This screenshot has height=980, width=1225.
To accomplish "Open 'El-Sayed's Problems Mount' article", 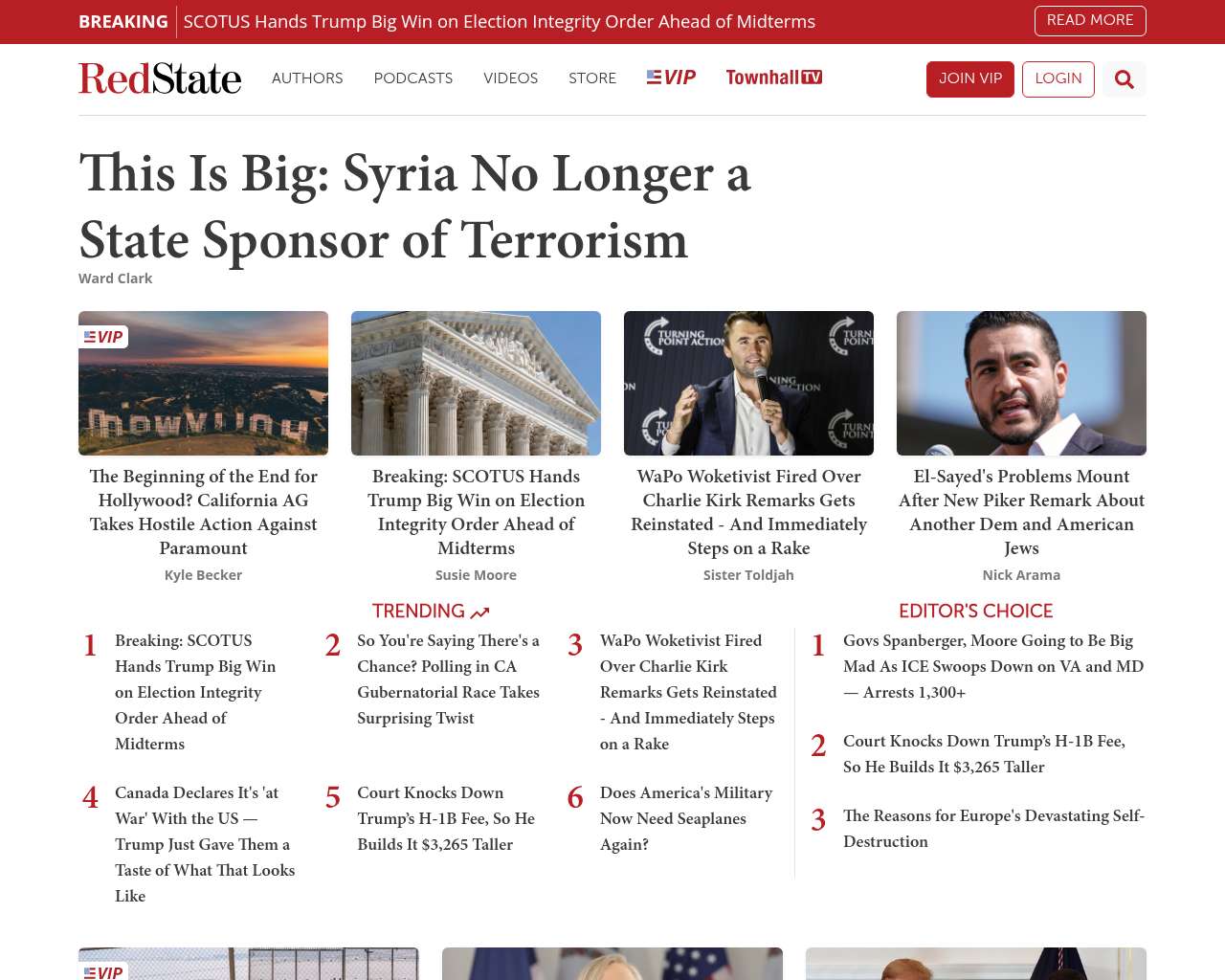I will 1021,512.
